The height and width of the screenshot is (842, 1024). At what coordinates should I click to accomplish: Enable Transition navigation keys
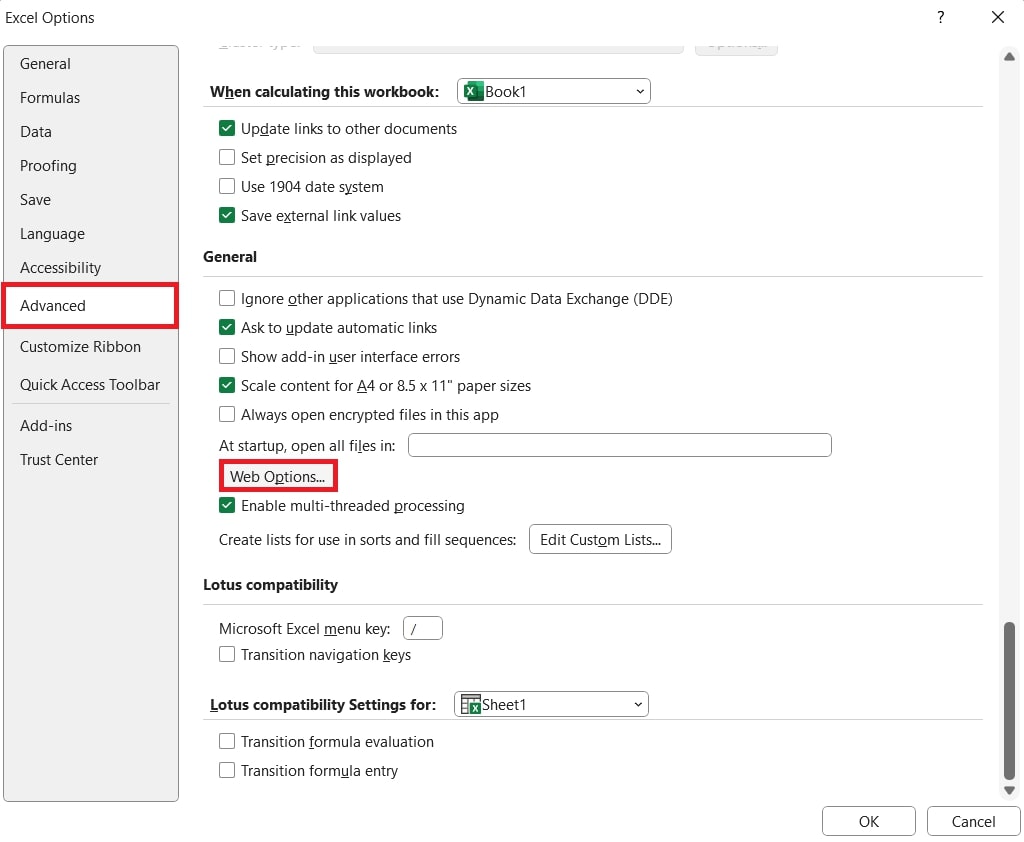coord(227,654)
